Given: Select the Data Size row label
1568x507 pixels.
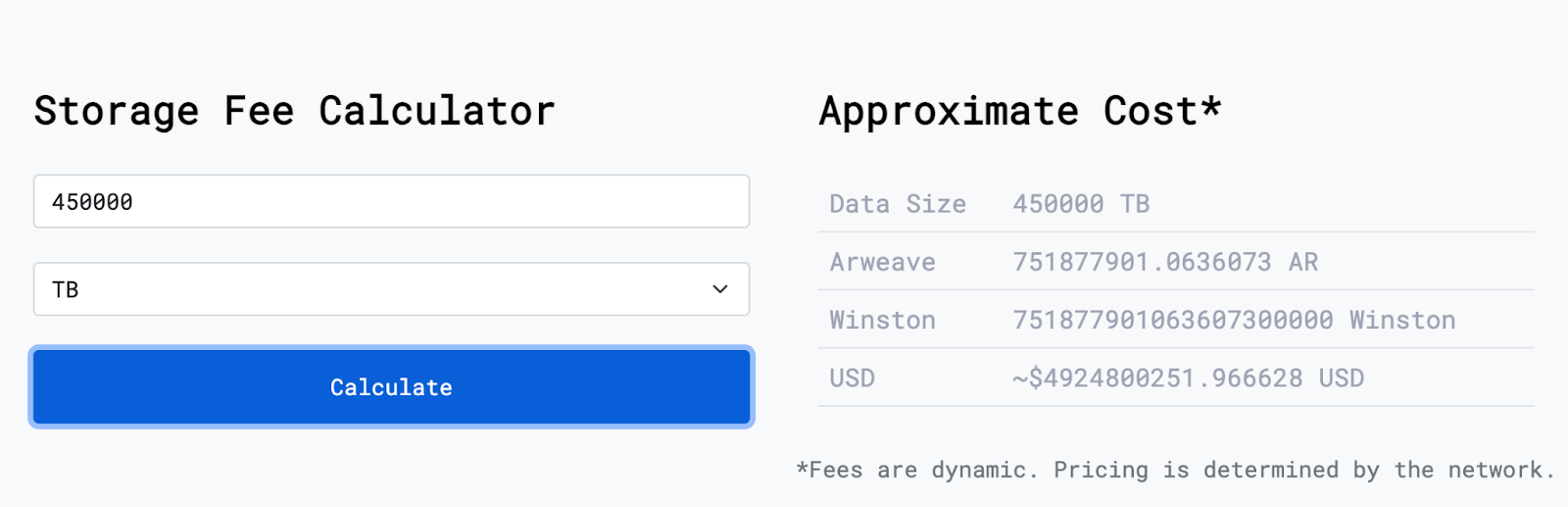Looking at the screenshot, I should tap(897, 204).
